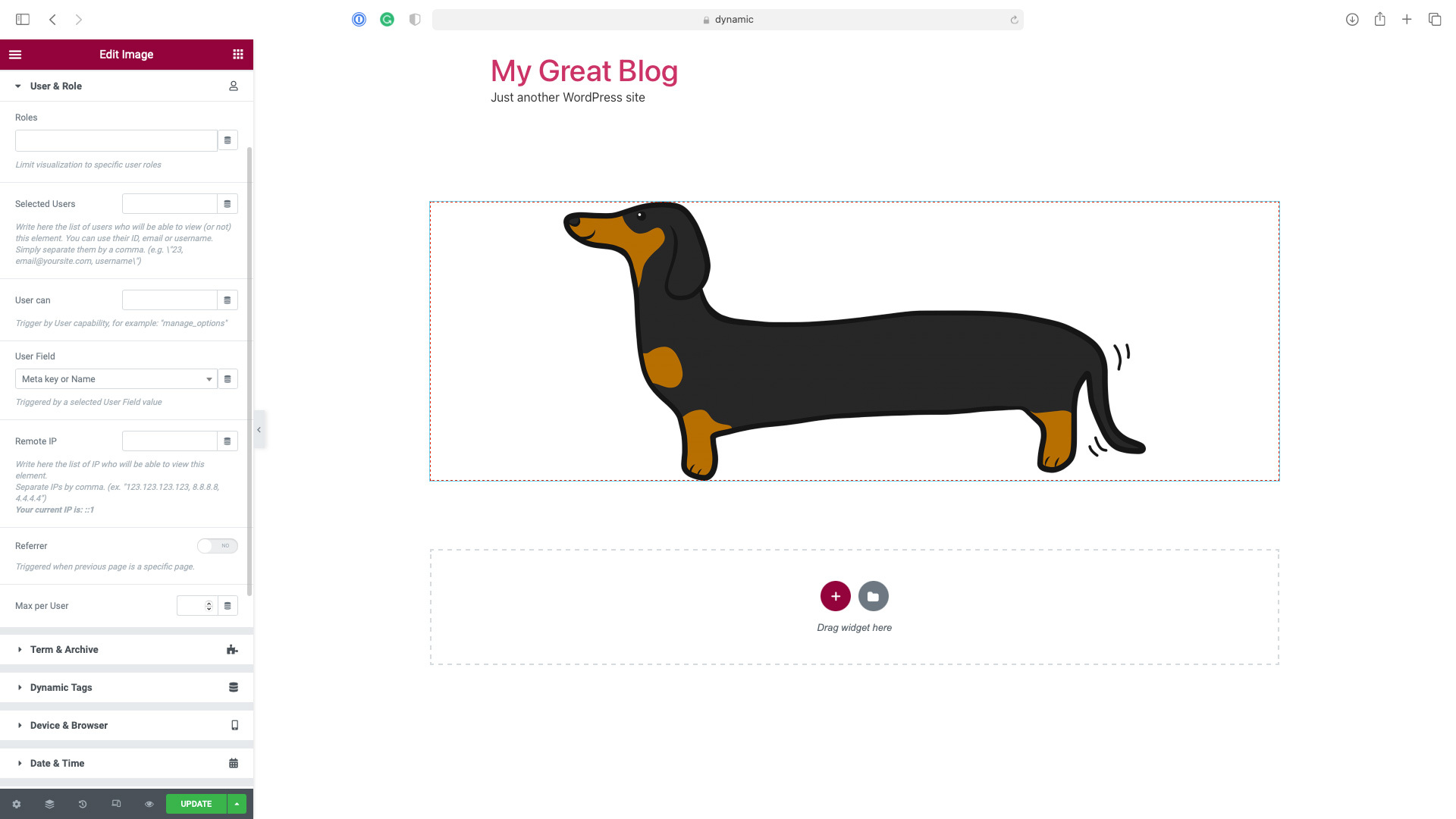The height and width of the screenshot is (819, 1456).
Task: Click the settings/puzzle icon next to Term & Archive
Action: (x=232, y=649)
